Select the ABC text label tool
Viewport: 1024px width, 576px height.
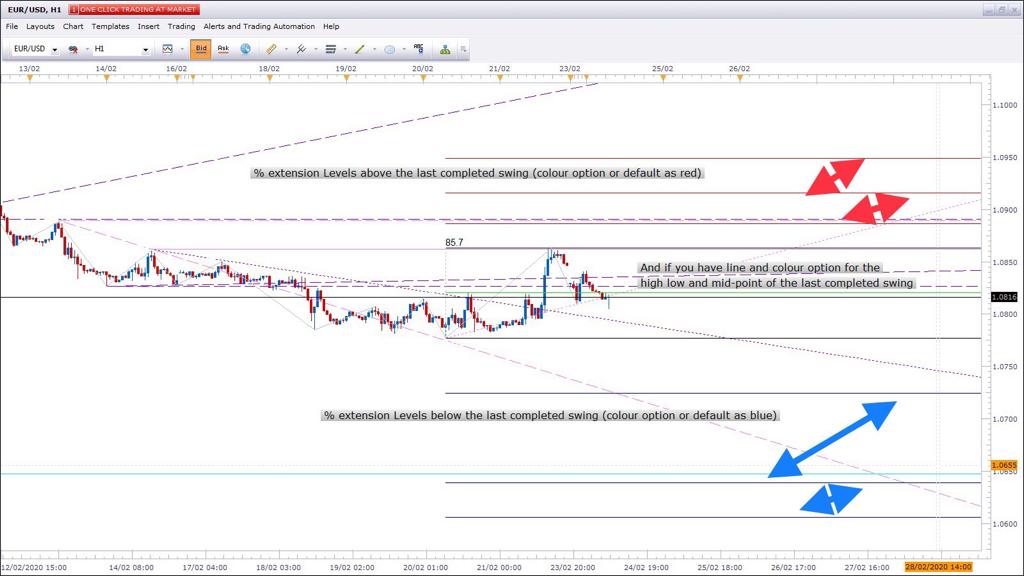419,49
